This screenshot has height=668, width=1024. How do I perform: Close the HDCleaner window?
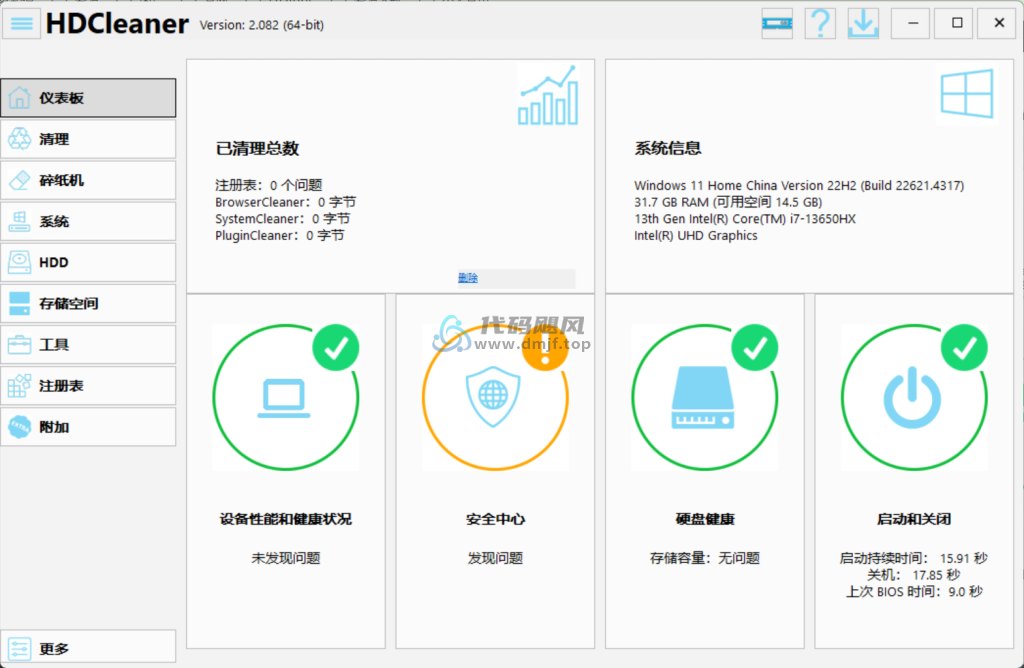click(x=997, y=24)
